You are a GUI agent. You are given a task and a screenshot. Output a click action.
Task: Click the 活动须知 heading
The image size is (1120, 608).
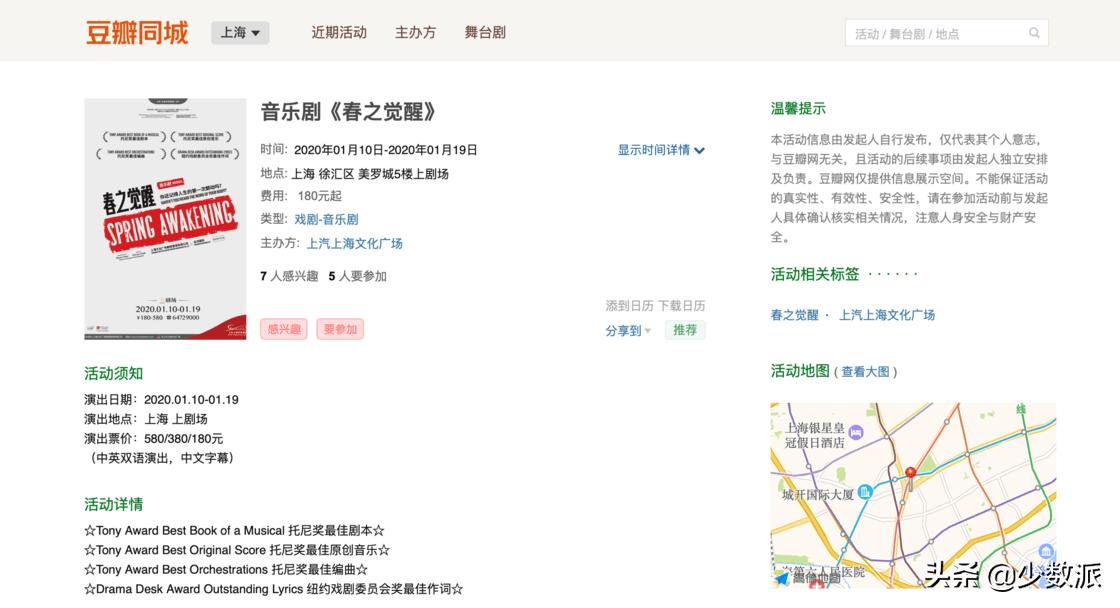114,374
